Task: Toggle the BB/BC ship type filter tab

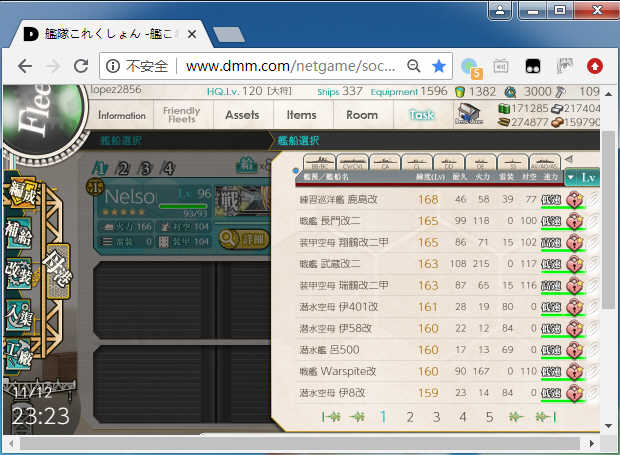Action: pyautogui.click(x=319, y=162)
